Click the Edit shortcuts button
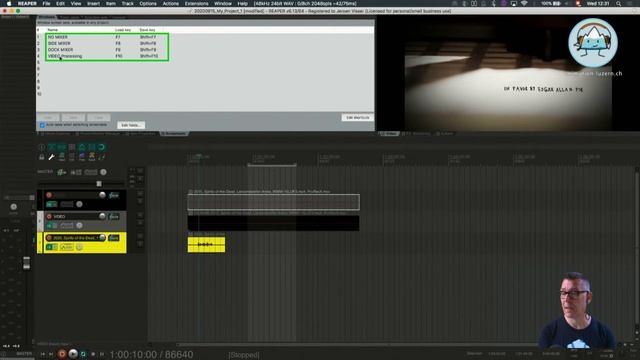The width and height of the screenshot is (640, 360). [x=358, y=118]
